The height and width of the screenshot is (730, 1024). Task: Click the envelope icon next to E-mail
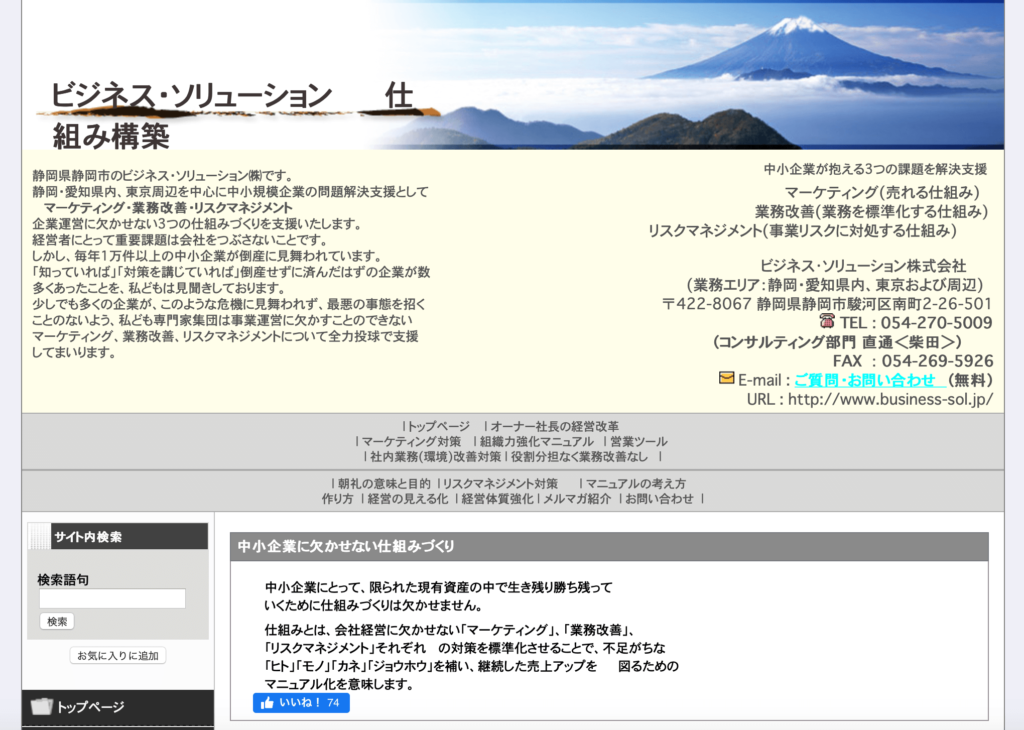click(x=726, y=378)
